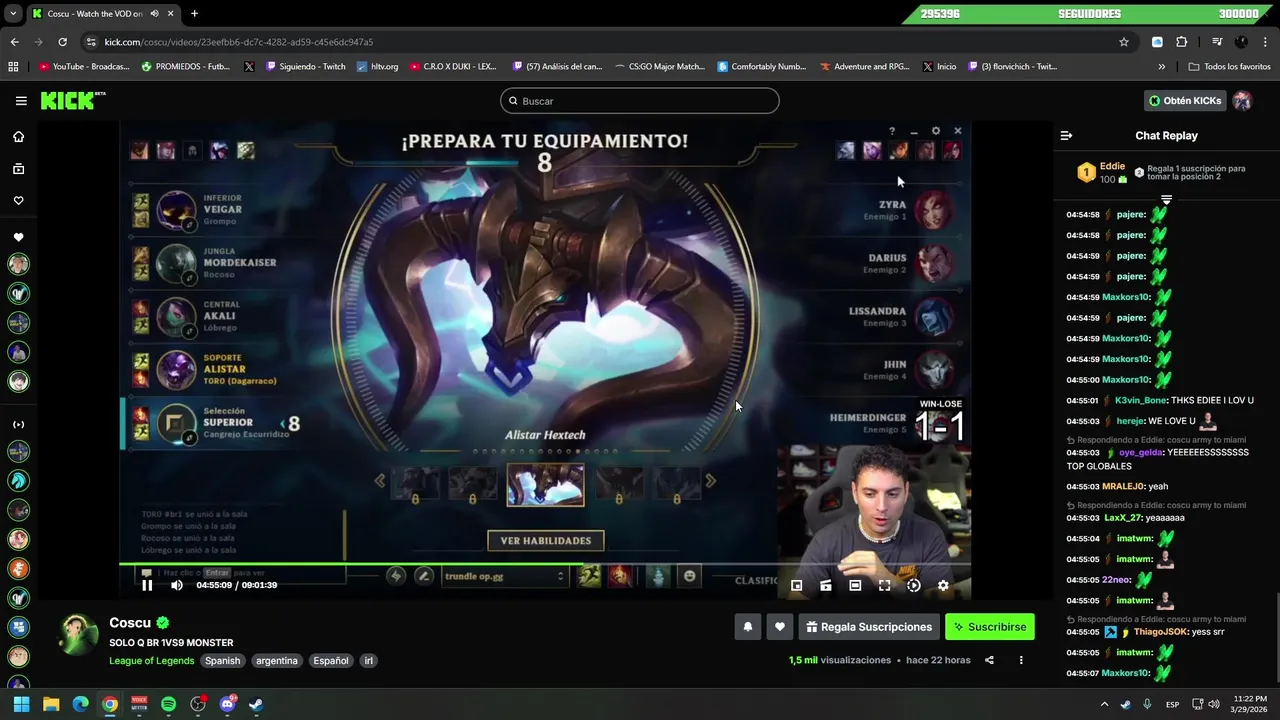Viewport: 1280px width, 720px height.
Task: Pause the video playback
Action: click(x=147, y=585)
